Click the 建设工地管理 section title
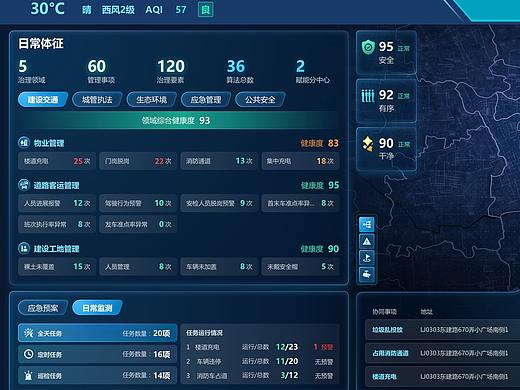The width and height of the screenshot is (520, 390). click(x=56, y=249)
